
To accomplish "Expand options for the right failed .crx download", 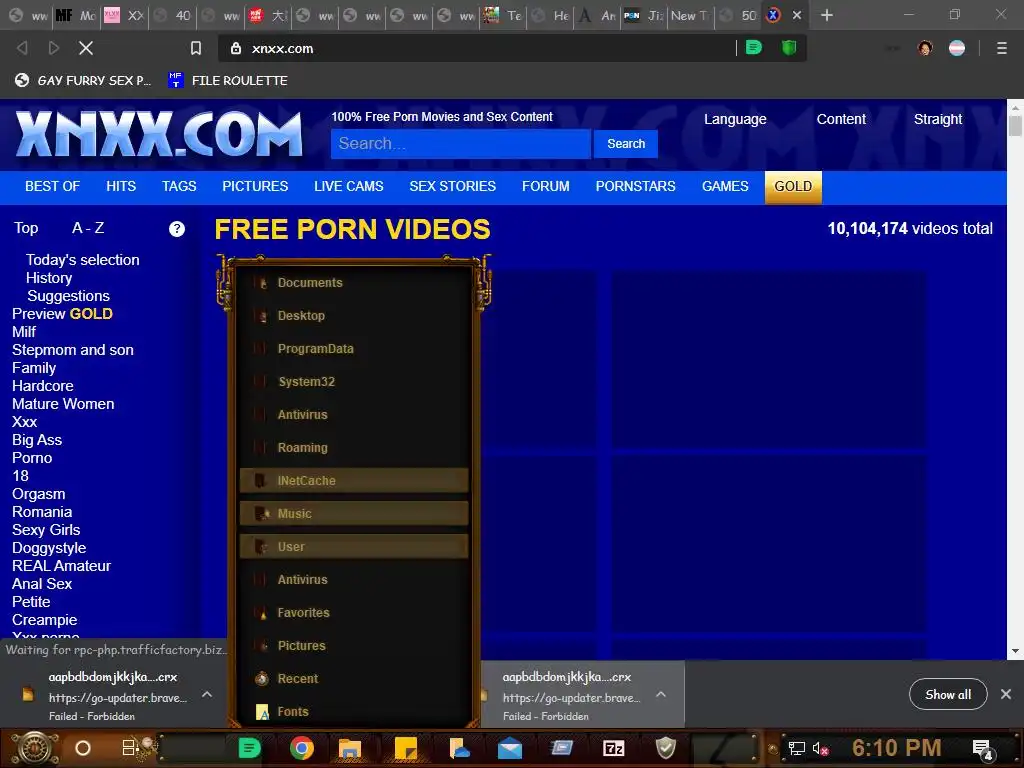I will coord(661,695).
